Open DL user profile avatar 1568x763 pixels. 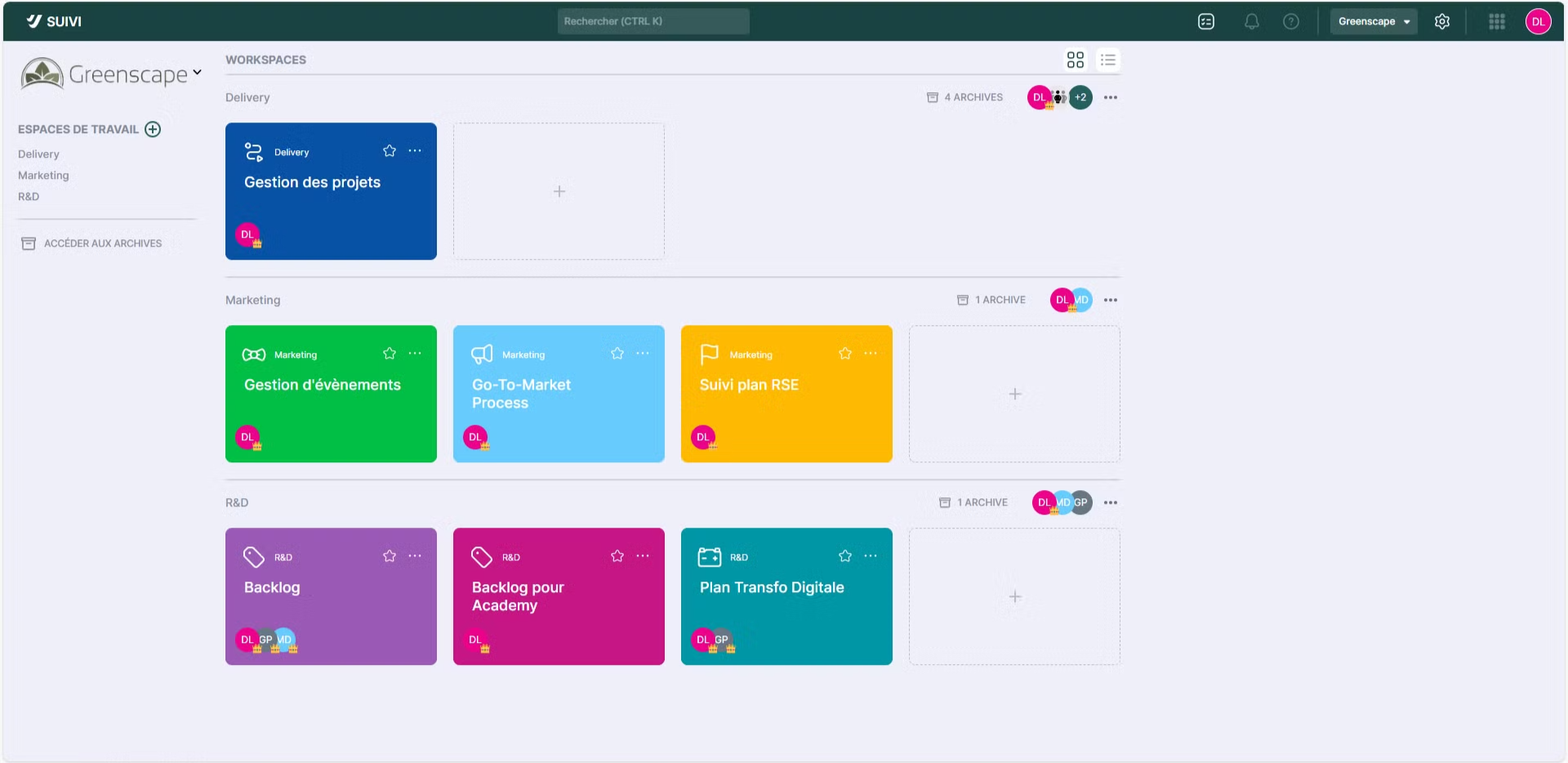pos(1538,22)
